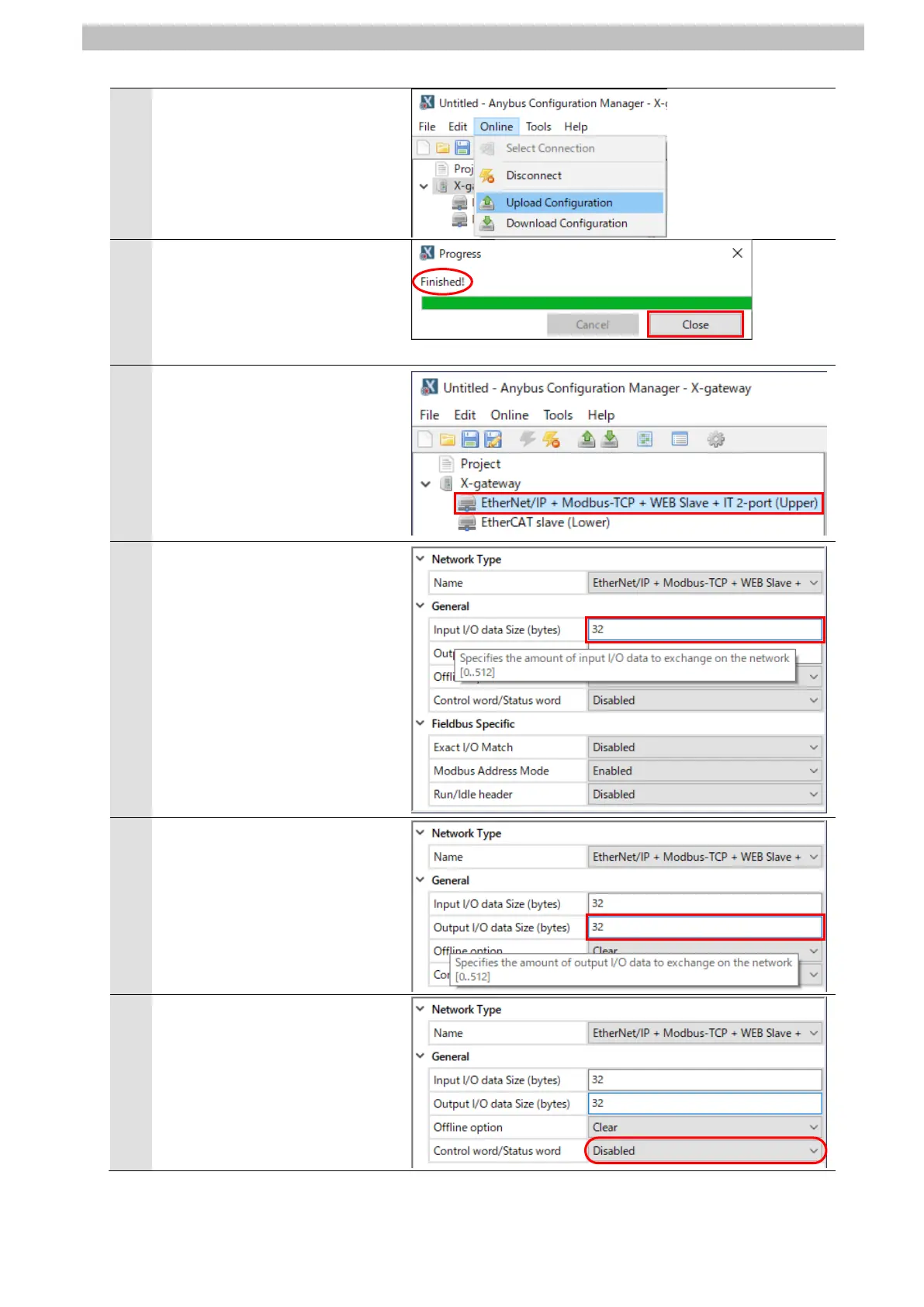Open the Edit menu in the window with the full toolbar

click(x=465, y=415)
